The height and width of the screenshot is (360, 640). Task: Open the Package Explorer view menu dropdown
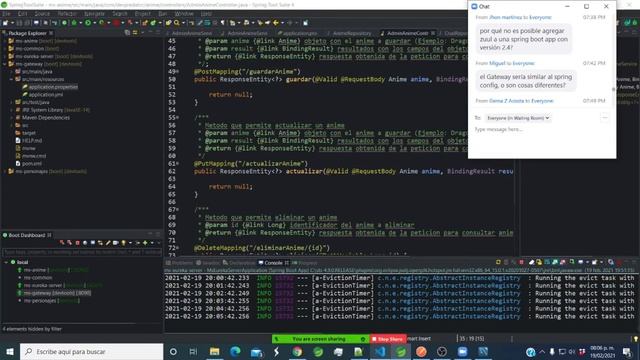point(143,33)
